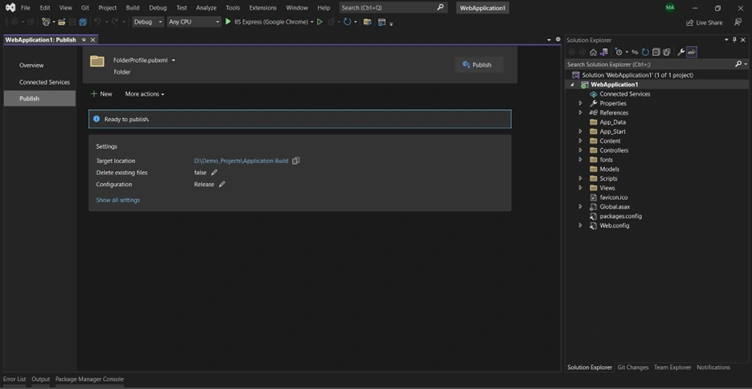Open the Any CPU platform dropdown
This screenshot has width=752, height=389.
coord(194,22)
